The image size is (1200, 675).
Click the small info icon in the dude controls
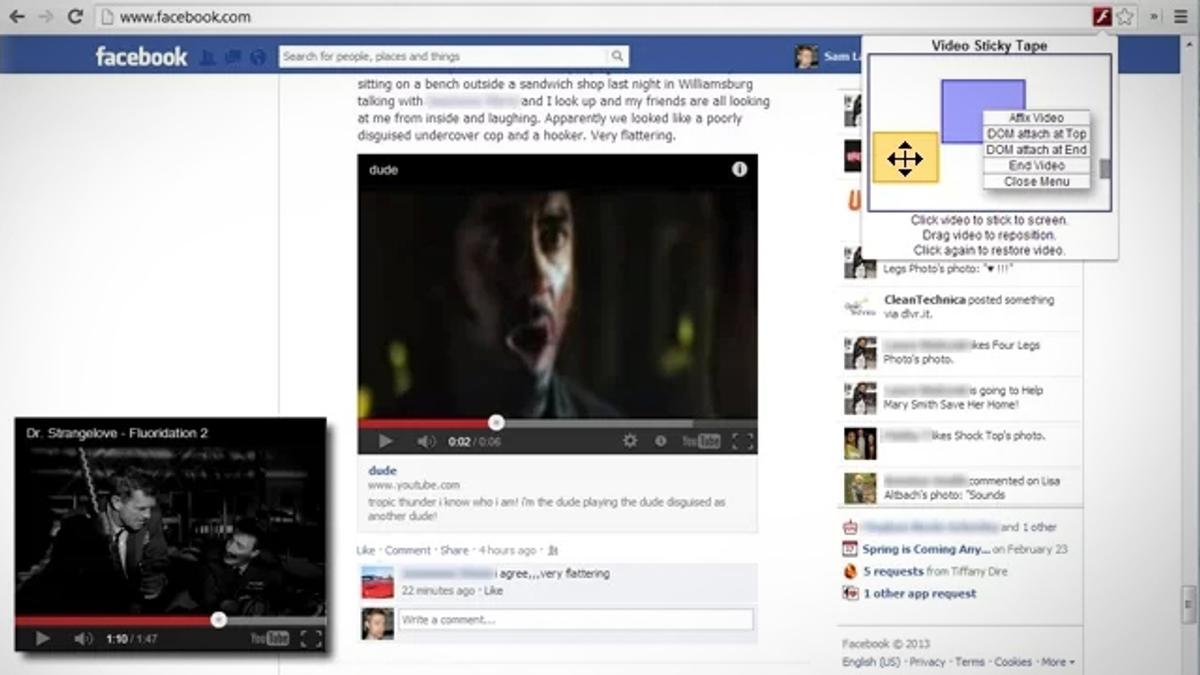pyautogui.click(x=660, y=441)
